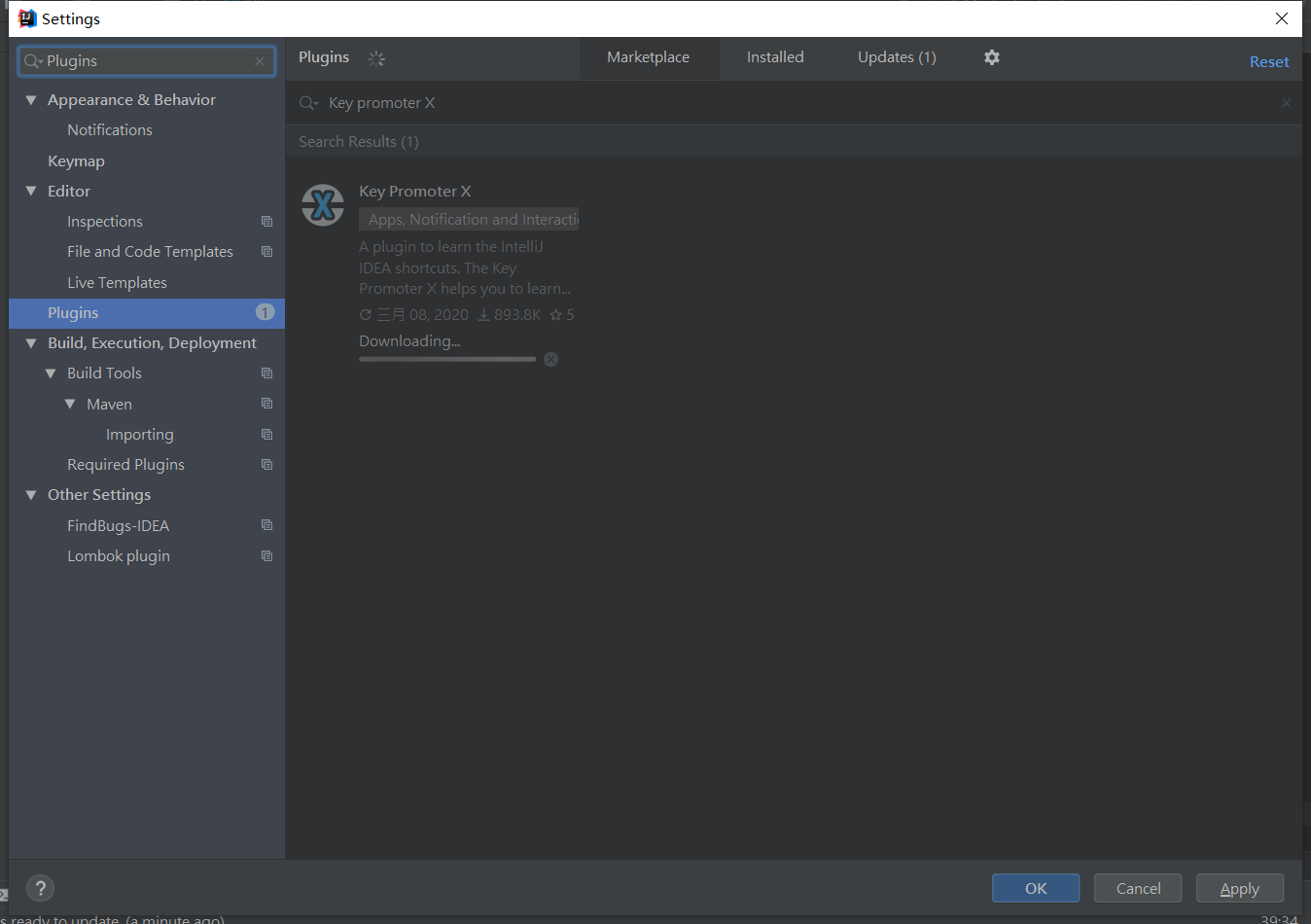Viewport: 1311px width, 924px height.
Task: Click the Apply button
Action: 1240,888
